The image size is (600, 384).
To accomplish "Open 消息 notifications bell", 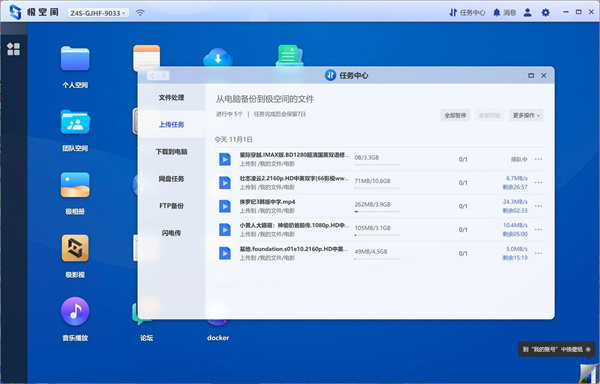I will 504,13.
